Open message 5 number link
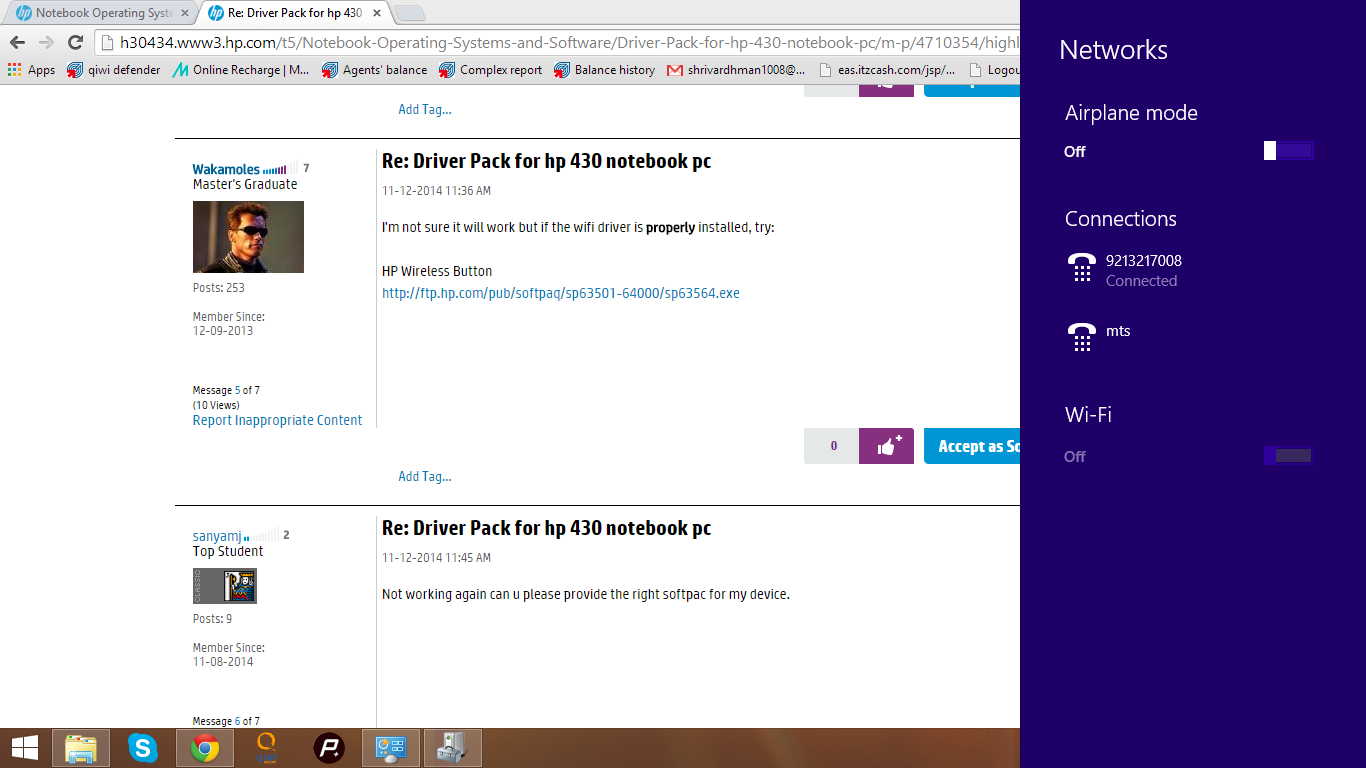The width and height of the screenshot is (1366, 768). [238, 390]
